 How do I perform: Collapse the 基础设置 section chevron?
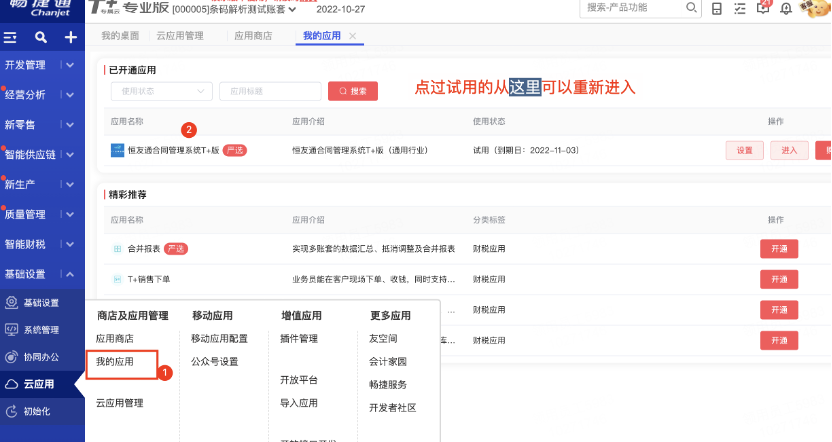click(x=70, y=274)
